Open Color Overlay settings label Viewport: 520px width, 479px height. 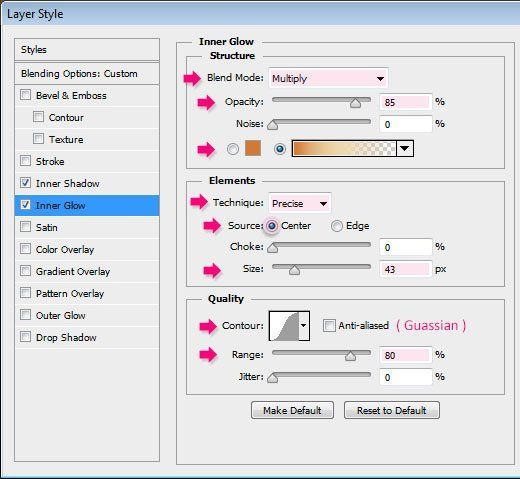65,249
